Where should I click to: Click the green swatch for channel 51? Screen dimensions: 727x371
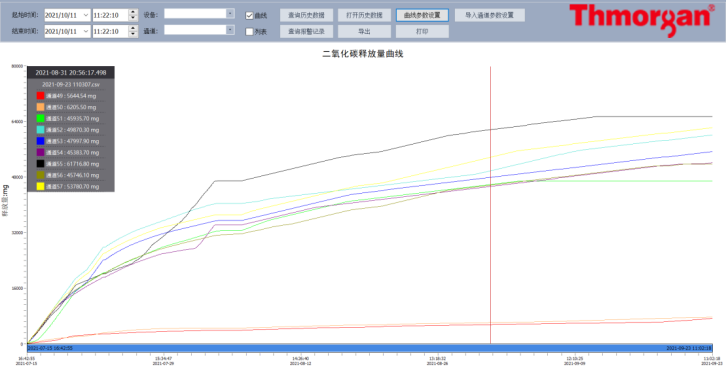40,119
